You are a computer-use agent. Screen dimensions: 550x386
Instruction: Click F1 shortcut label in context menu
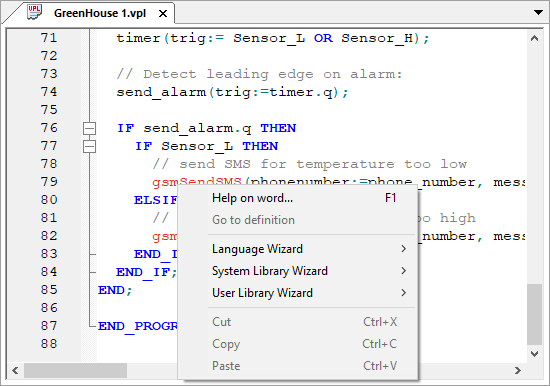click(390, 198)
